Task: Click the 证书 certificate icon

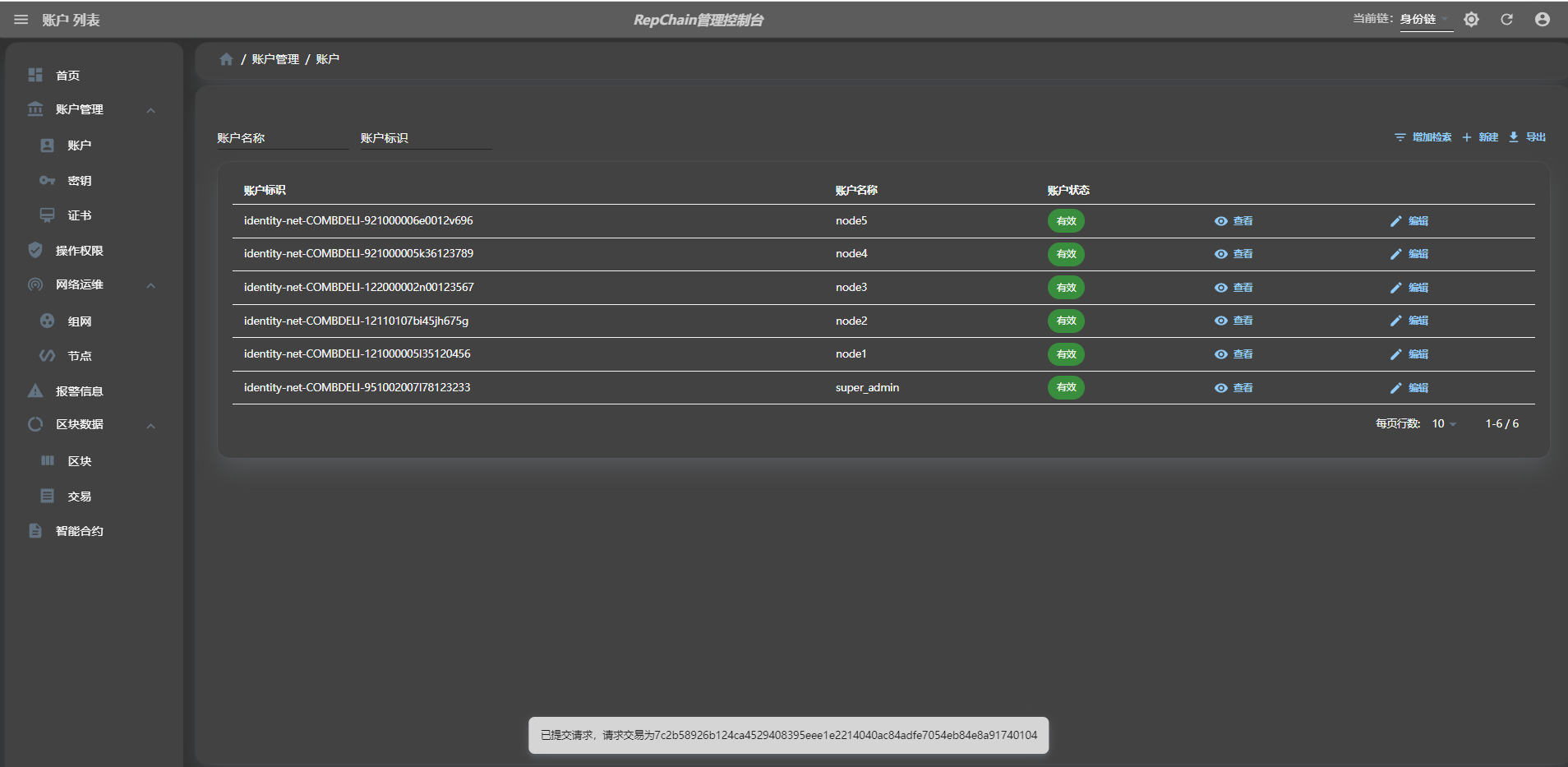Action: [x=48, y=215]
